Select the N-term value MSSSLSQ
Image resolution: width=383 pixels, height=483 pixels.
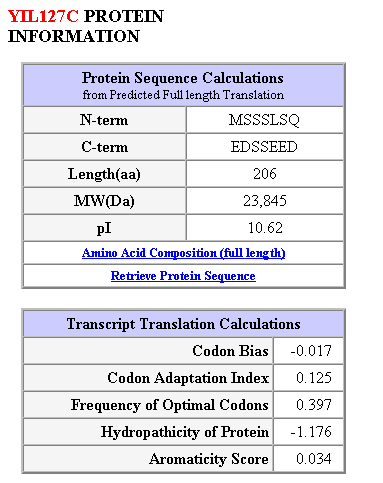[264, 120]
